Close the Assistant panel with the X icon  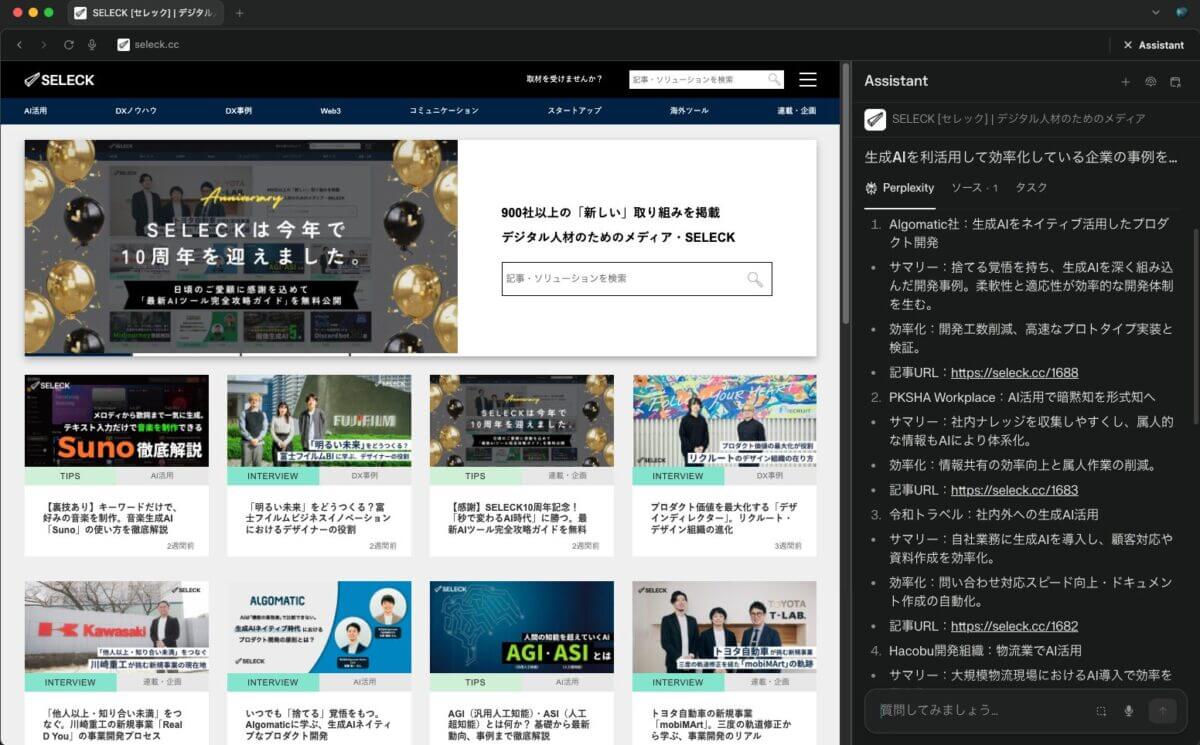pos(1128,45)
